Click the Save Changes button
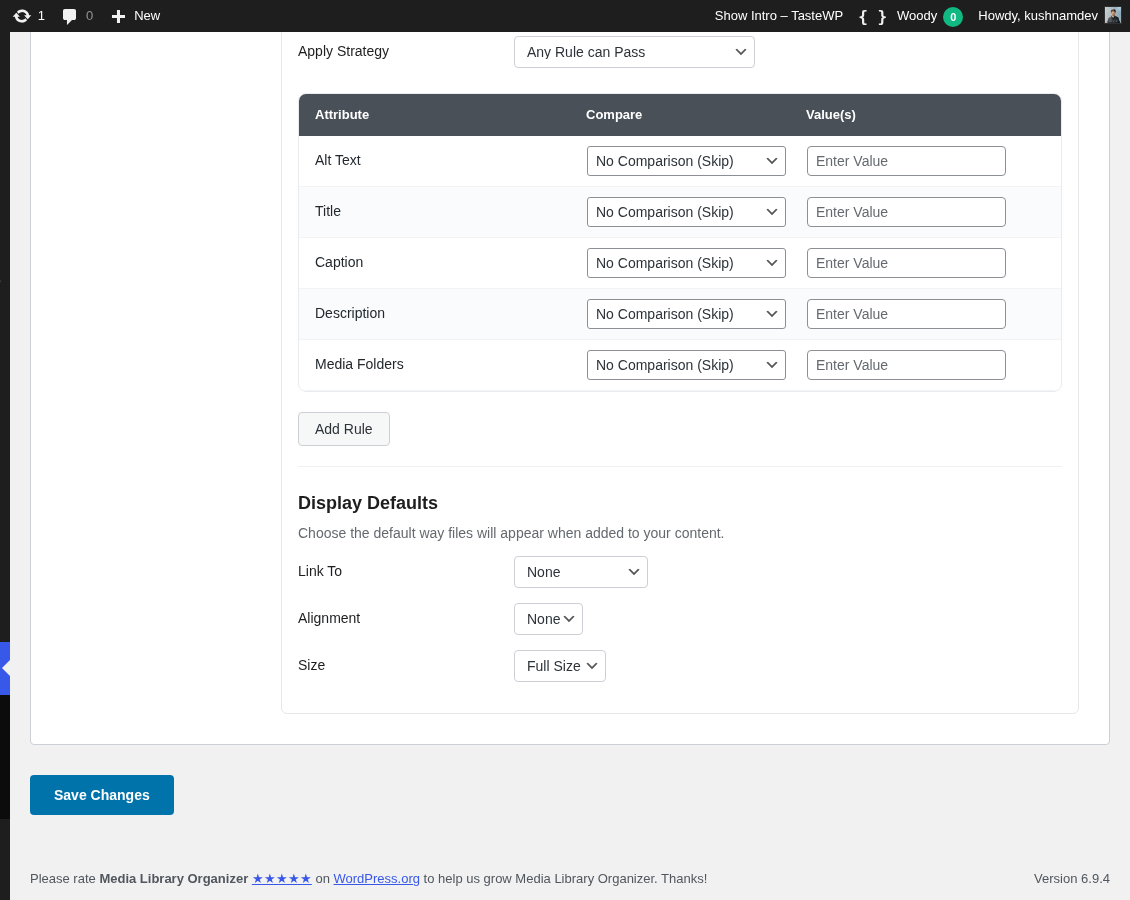This screenshot has height=900, width=1130. point(101,794)
